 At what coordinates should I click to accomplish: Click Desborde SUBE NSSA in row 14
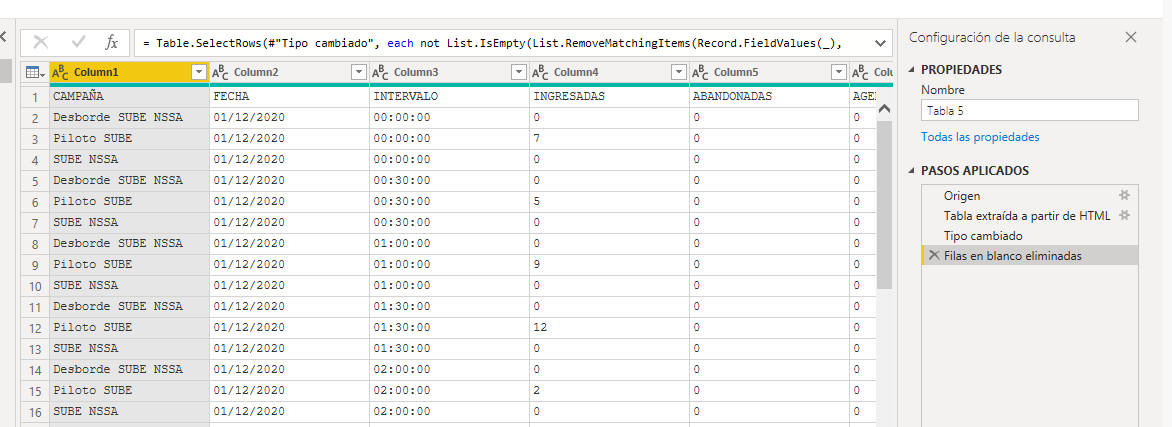click(x=129, y=369)
